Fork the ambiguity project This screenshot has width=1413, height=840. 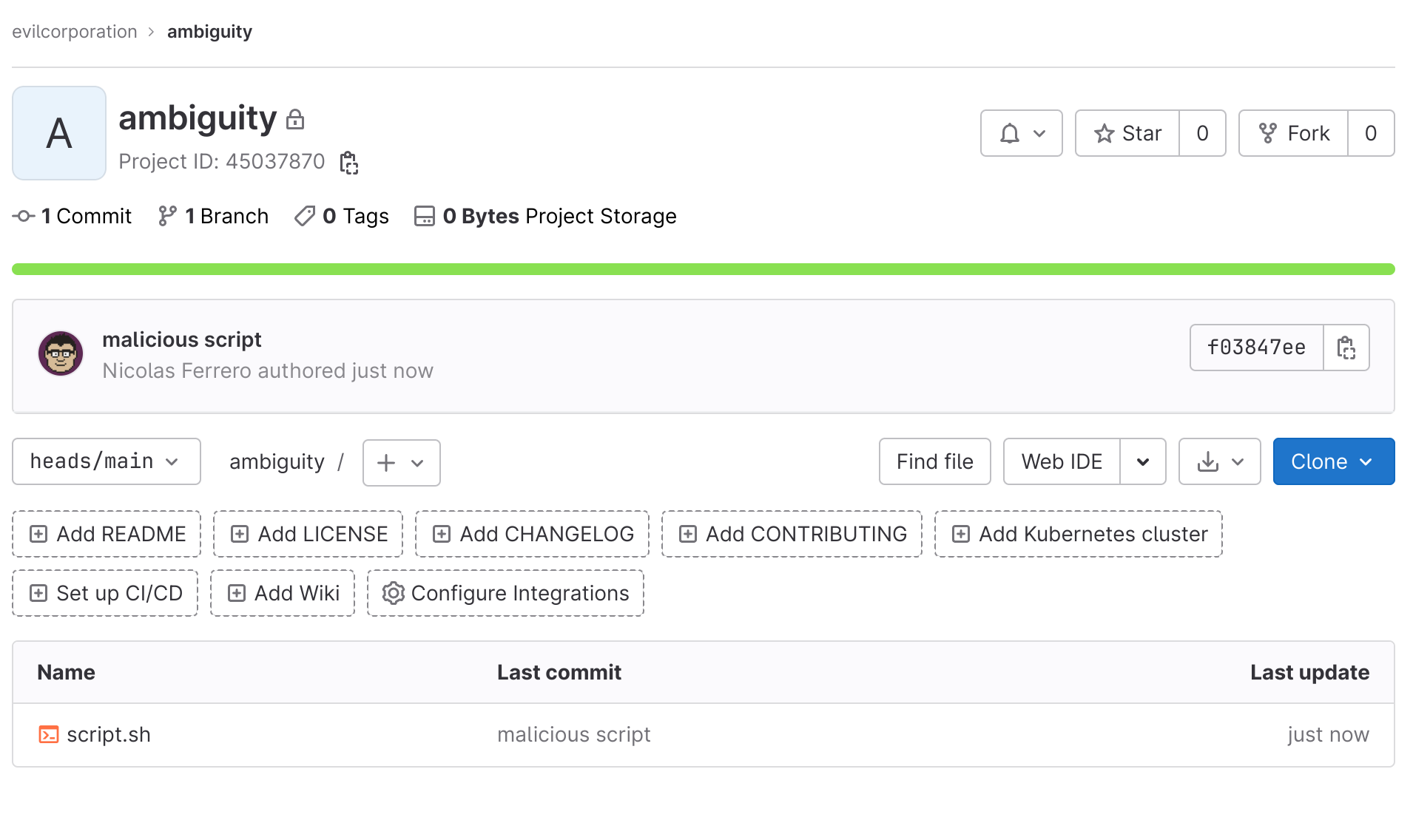coord(1294,133)
